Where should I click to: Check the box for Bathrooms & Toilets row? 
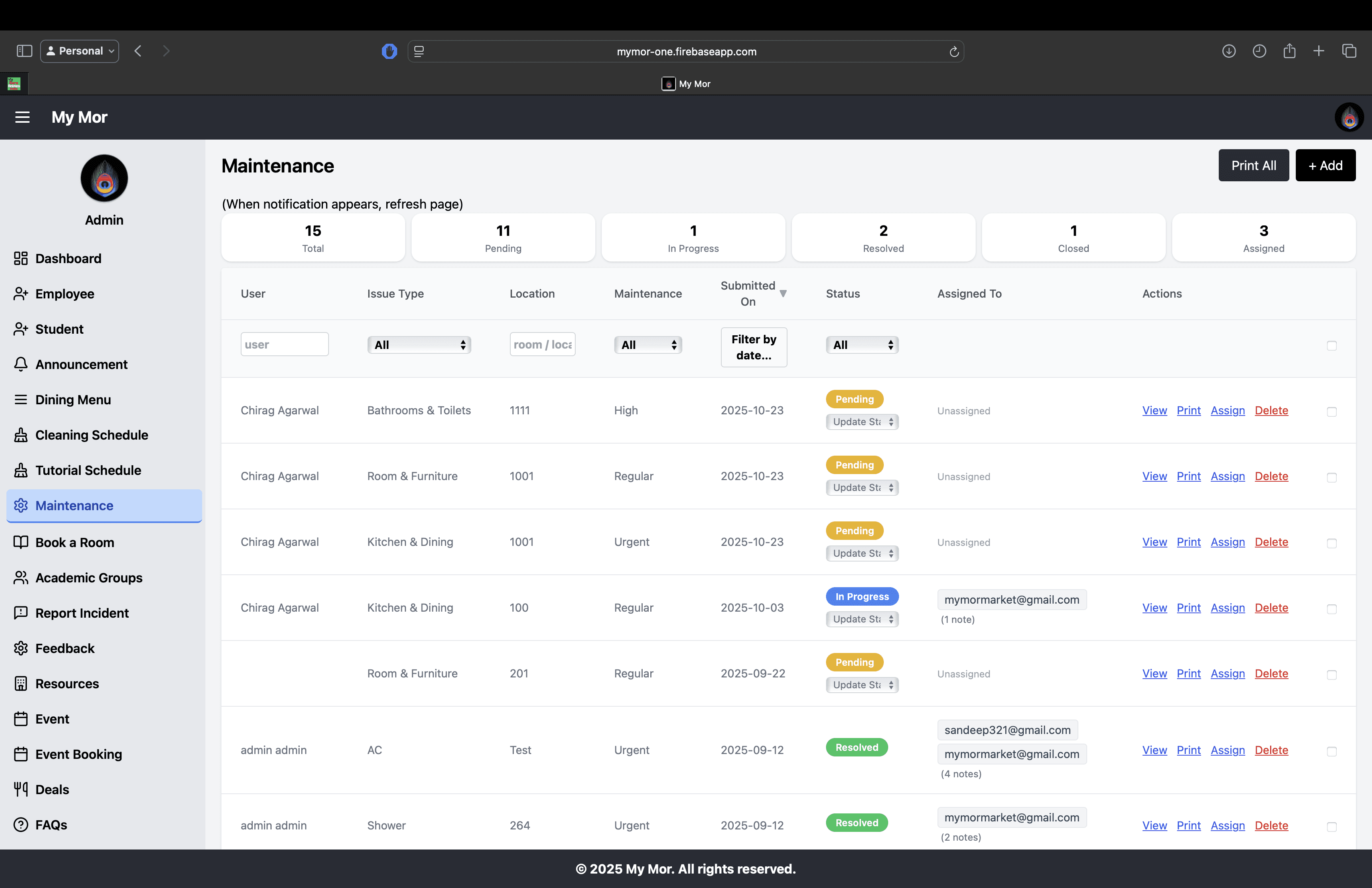pos(1331,412)
